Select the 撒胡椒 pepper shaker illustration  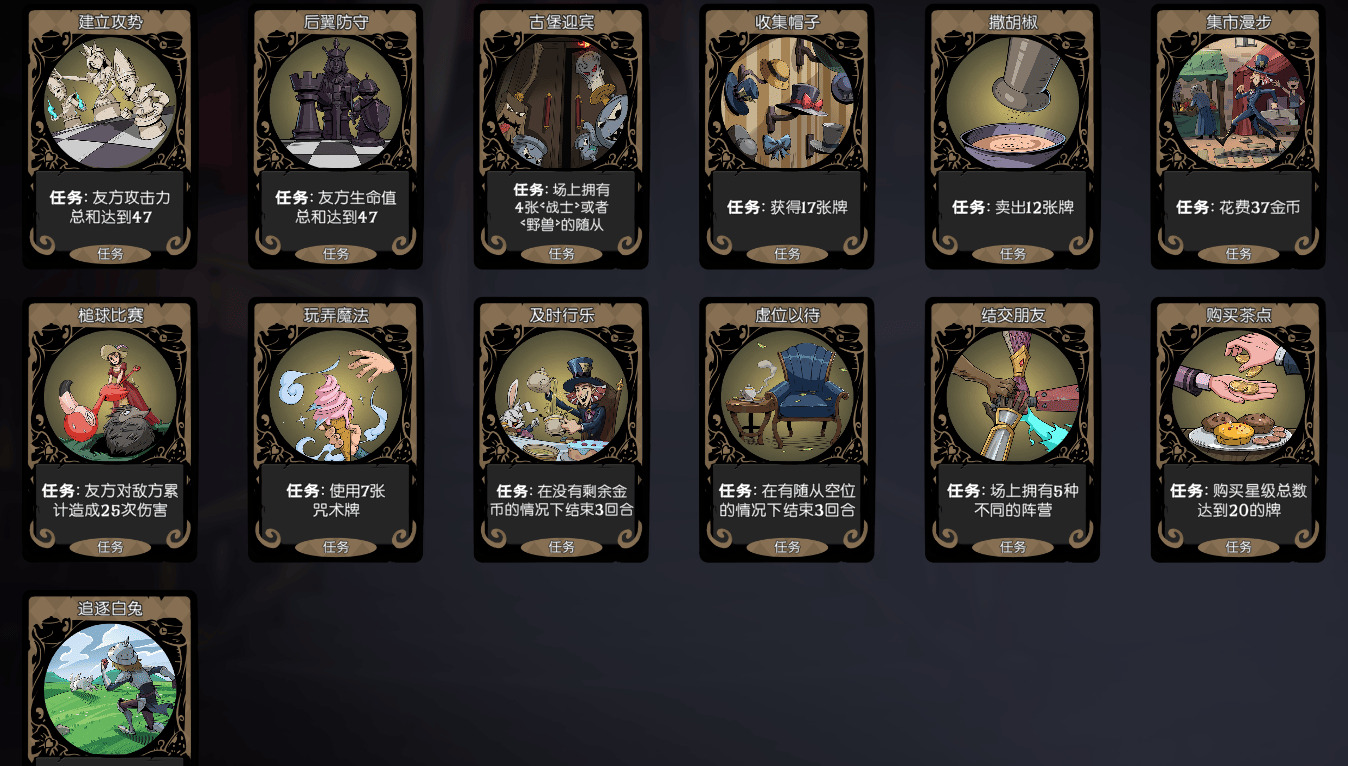[1013, 103]
